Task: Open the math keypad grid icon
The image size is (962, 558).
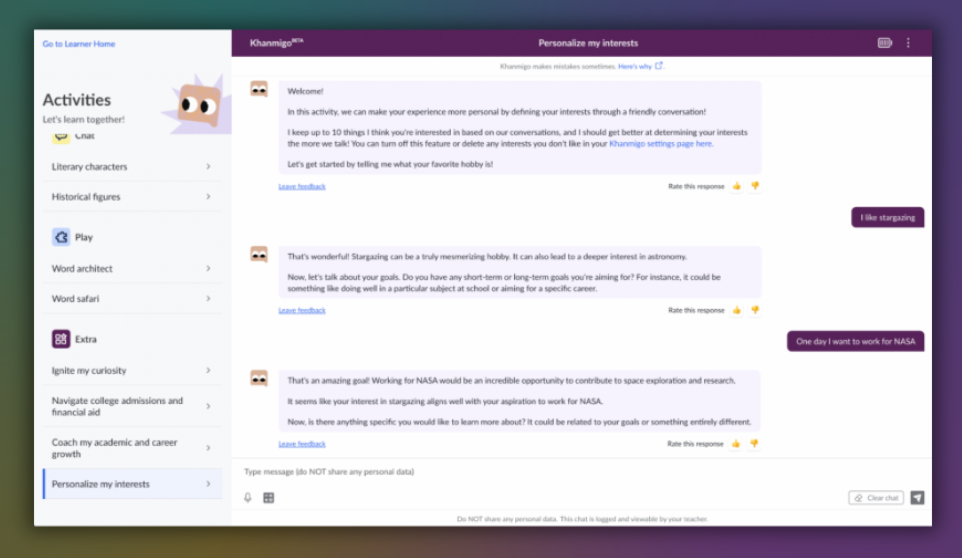Action: point(269,497)
